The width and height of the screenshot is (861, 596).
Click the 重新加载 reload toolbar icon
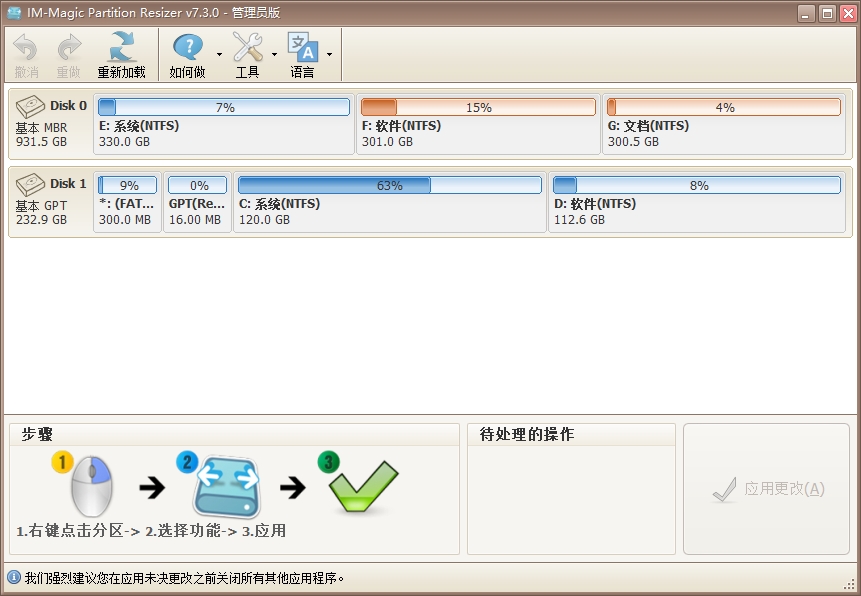coord(121,46)
